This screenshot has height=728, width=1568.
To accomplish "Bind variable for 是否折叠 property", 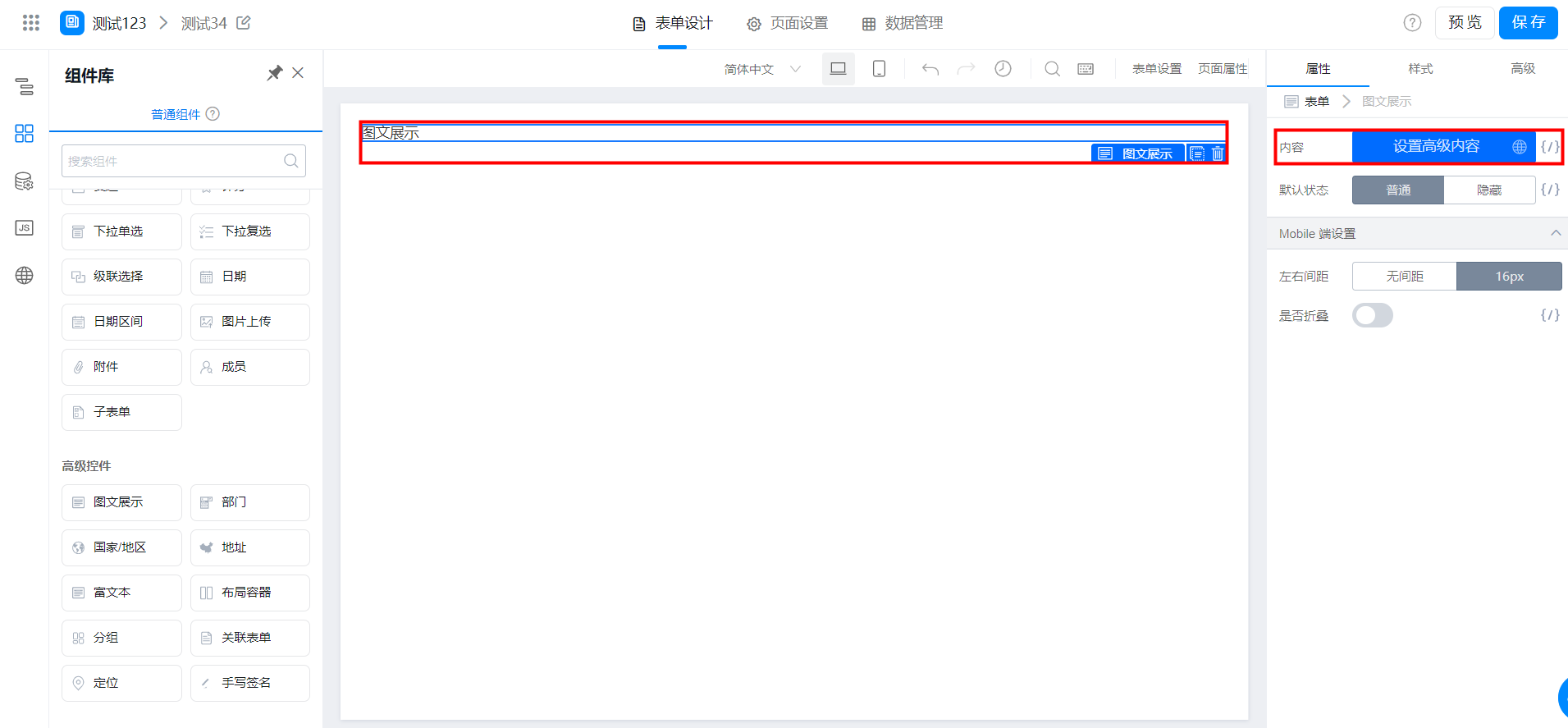I will click(x=1550, y=315).
